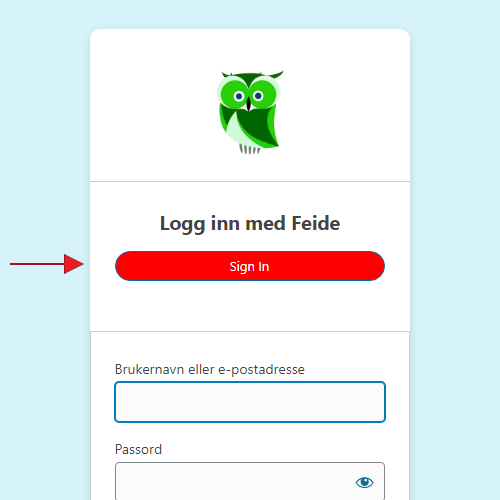Toggle password visibility in Passord field
The image size is (500, 500).
click(x=364, y=482)
